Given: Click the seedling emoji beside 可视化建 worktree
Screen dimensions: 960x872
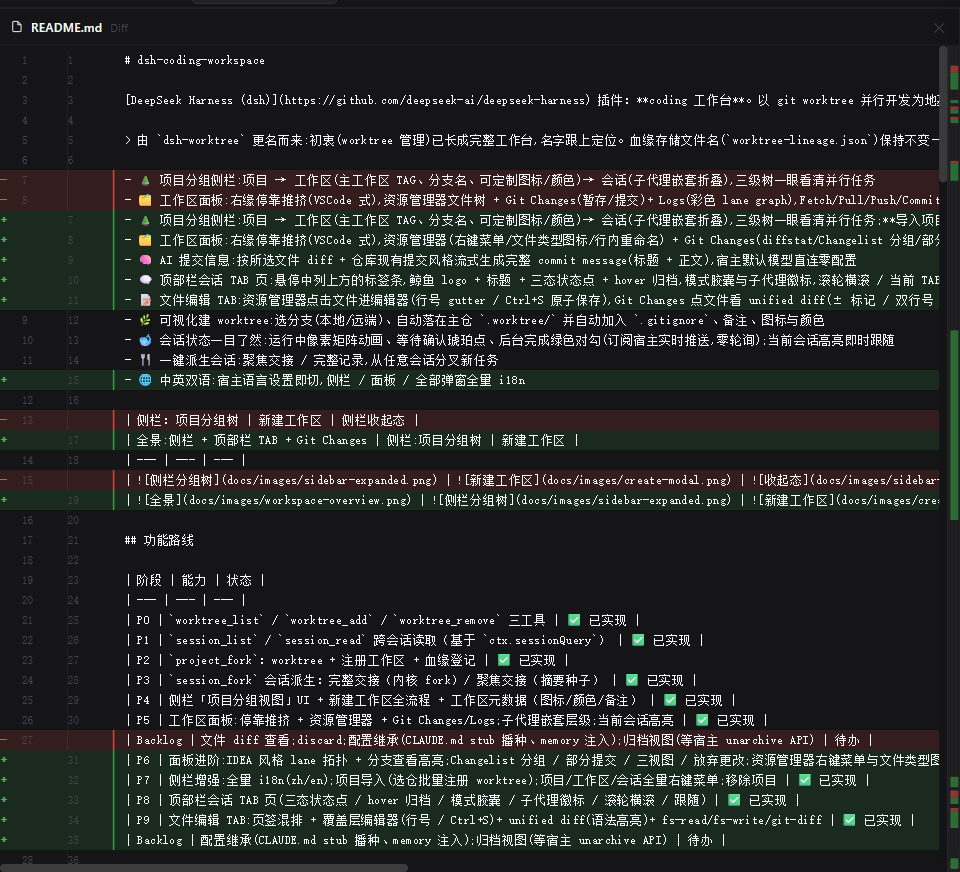Looking at the screenshot, I should tap(145, 320).
